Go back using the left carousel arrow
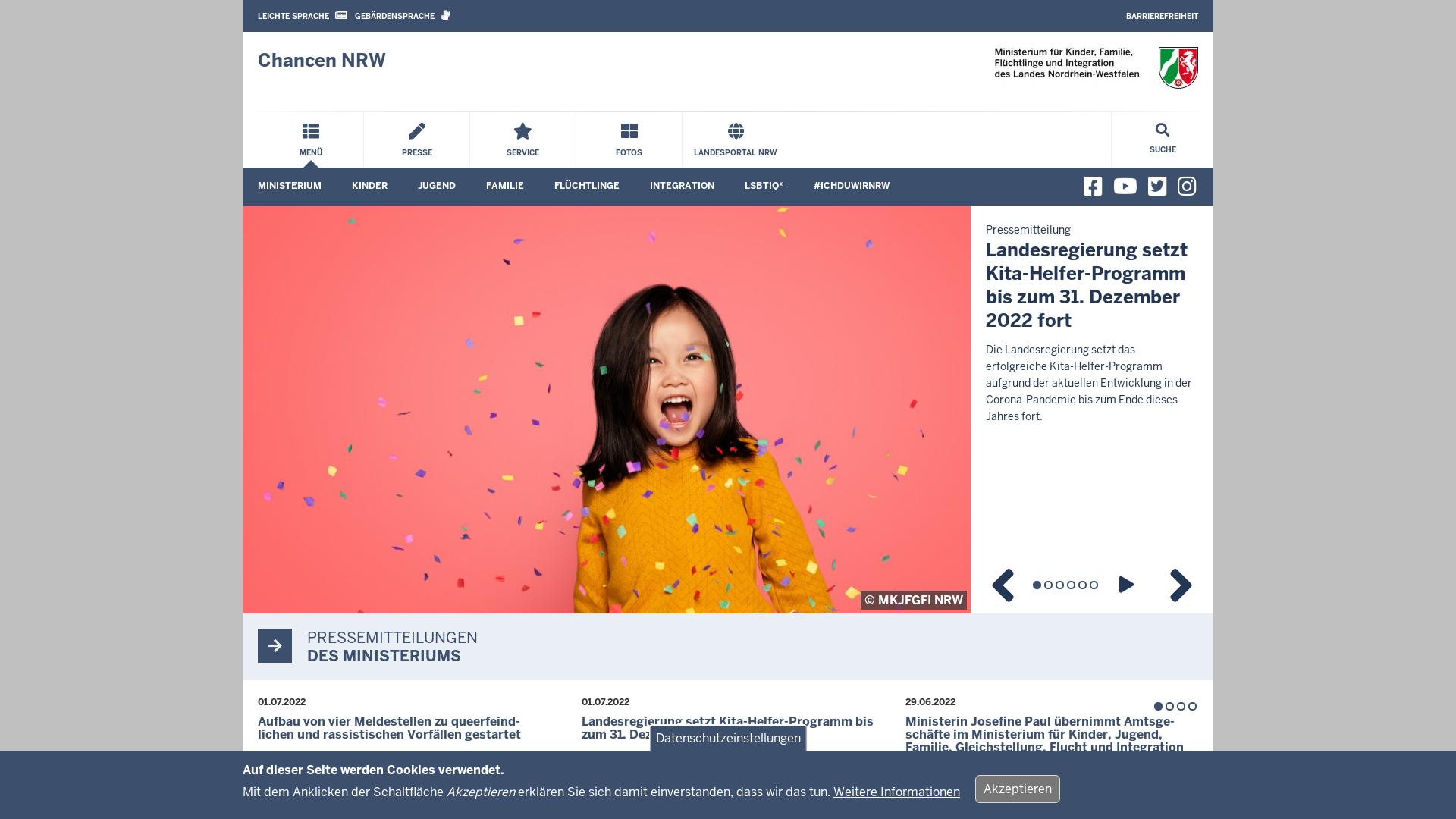Image resolution: width=1456 pixels, height=819 pixels. [1003, 585]
